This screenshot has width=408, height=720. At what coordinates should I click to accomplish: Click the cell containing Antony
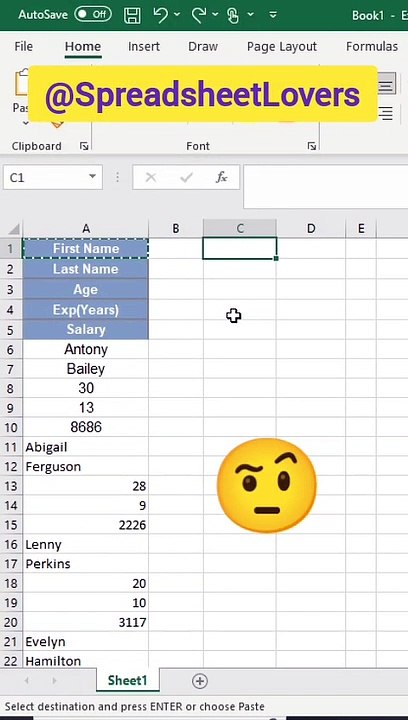[x=86, y=349]
